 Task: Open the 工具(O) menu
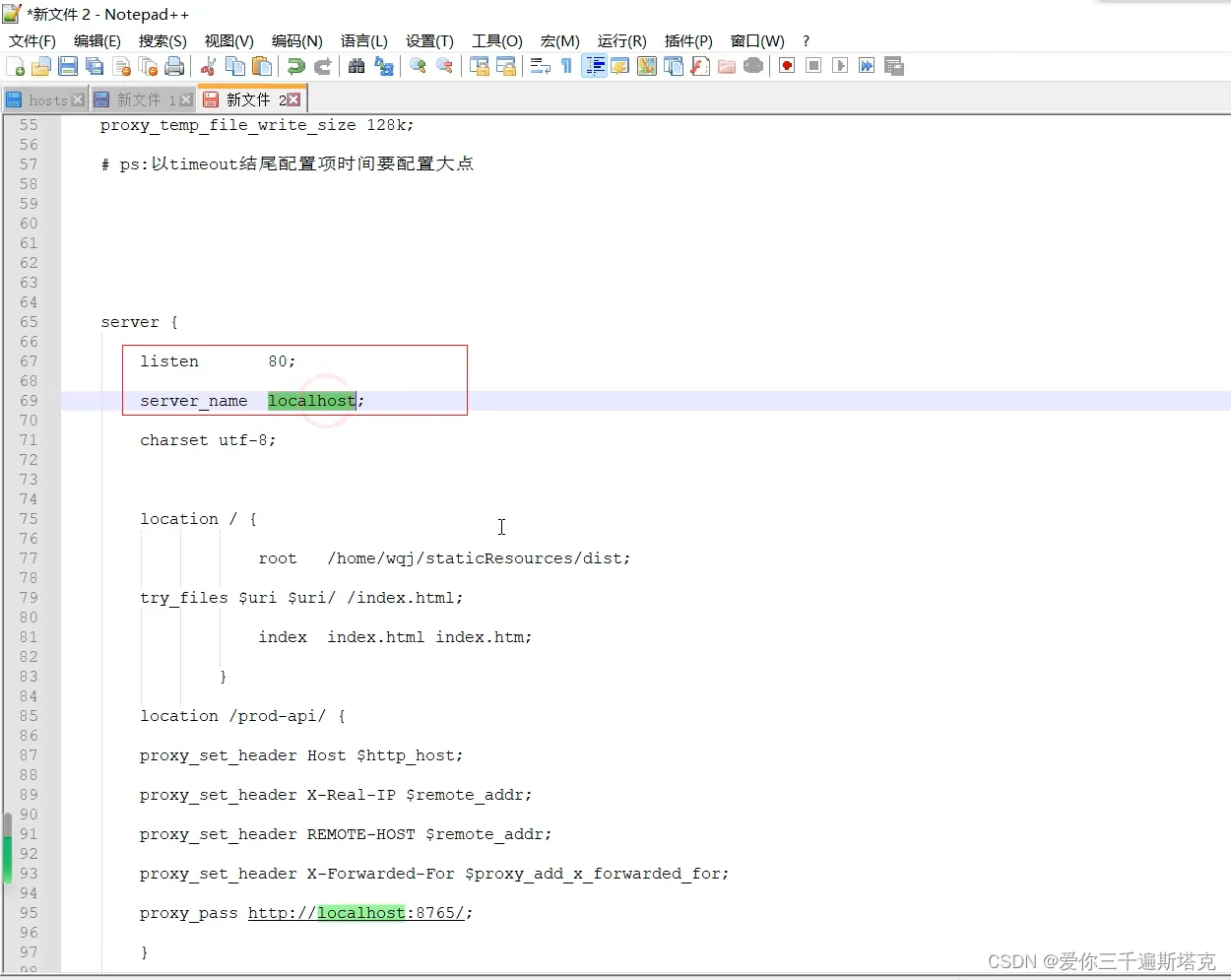click(x=497, y=40)
